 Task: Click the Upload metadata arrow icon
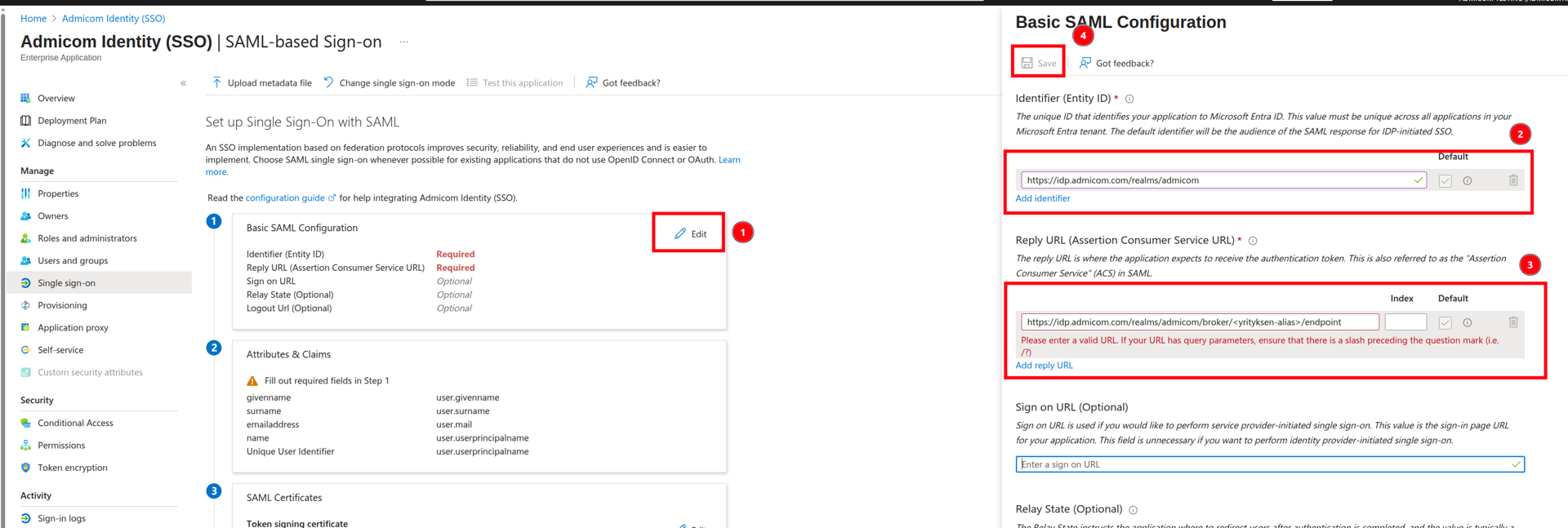point(216,82)
